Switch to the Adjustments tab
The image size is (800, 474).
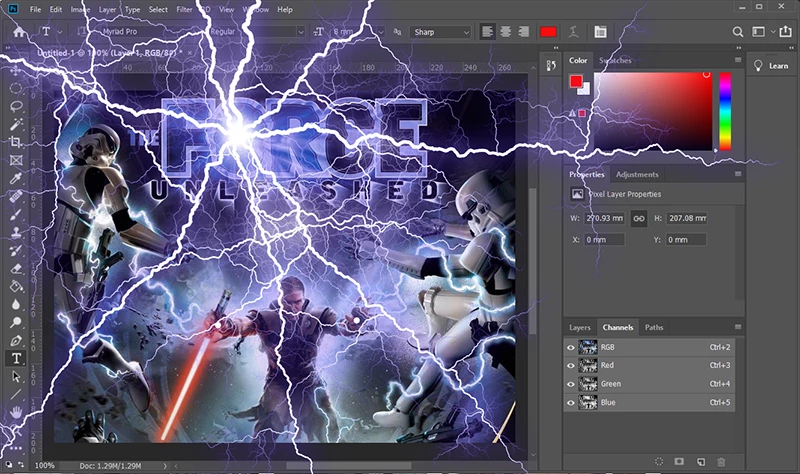pos(637,174)
